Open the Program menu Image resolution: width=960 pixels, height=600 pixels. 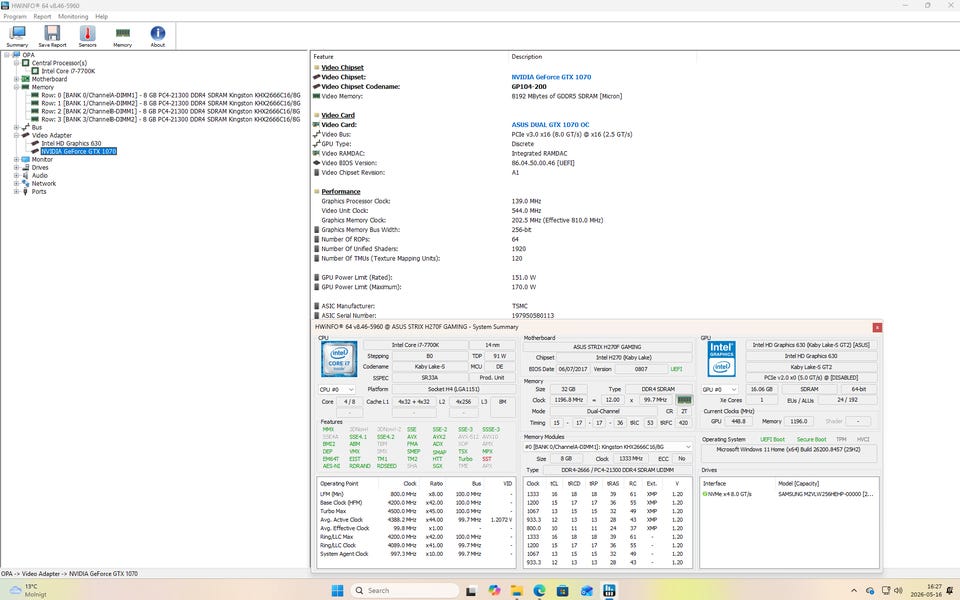(15, 17)
